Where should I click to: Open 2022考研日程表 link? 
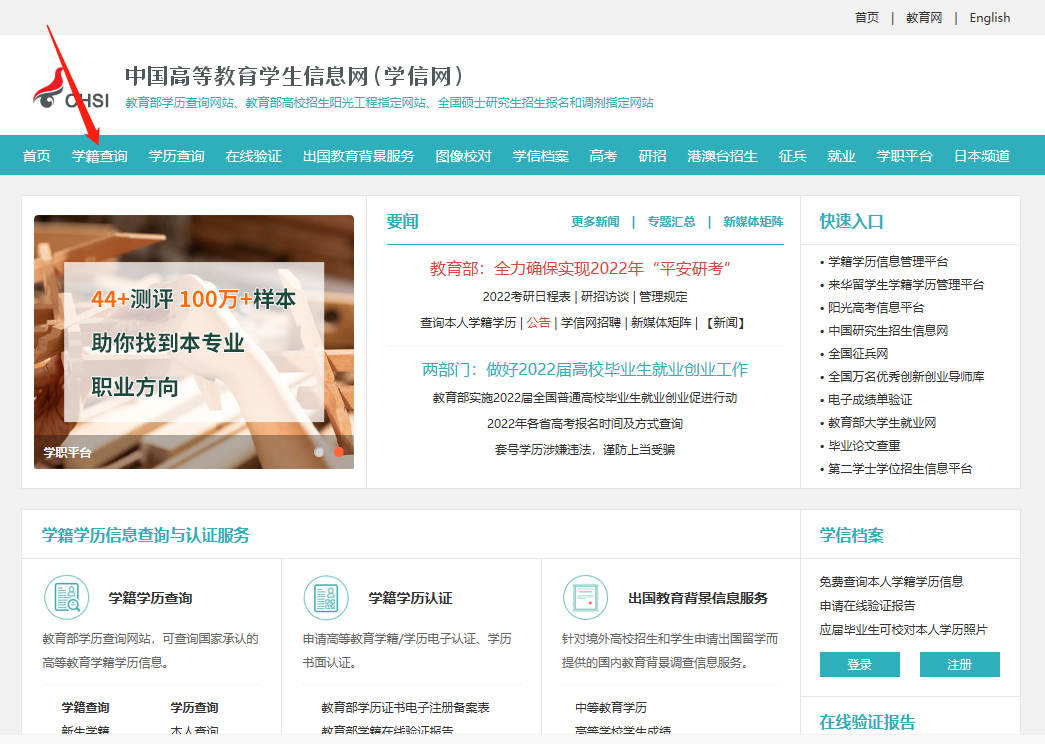click(526, 297)
